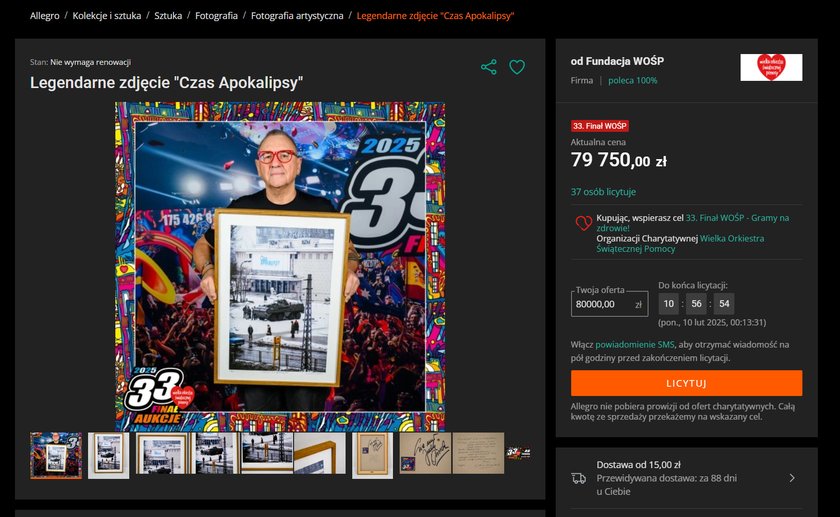Click the Twoja oferta bid amount field

tap(609, 304)
